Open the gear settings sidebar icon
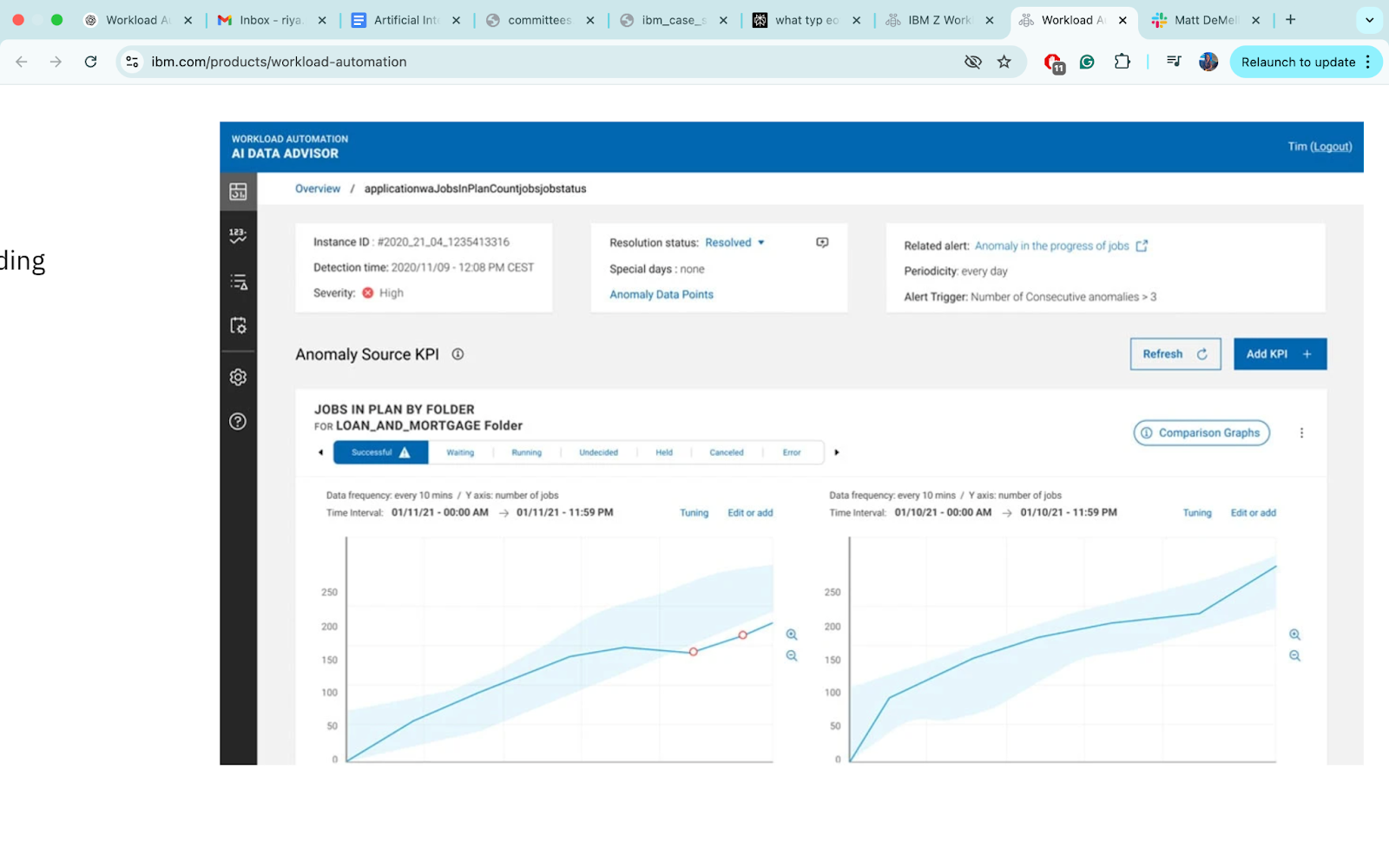 click(x=238, y=378)
